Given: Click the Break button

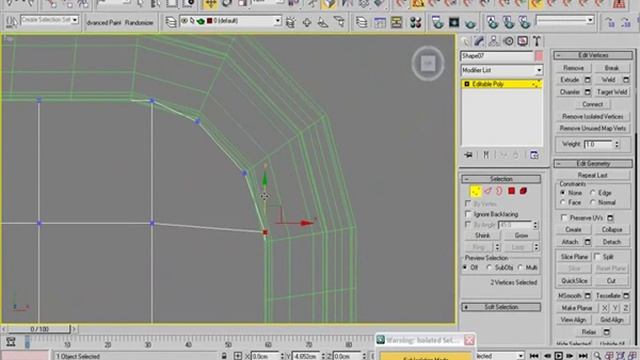Looking at the screenshot, I should [x=611, y=68].
